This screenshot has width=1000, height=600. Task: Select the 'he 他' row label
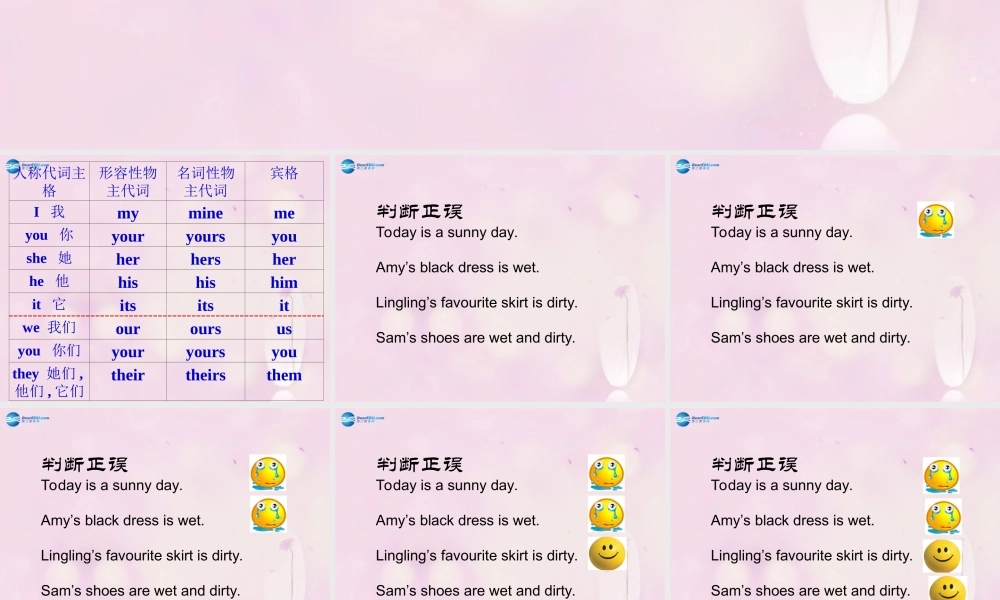point(49,282)
